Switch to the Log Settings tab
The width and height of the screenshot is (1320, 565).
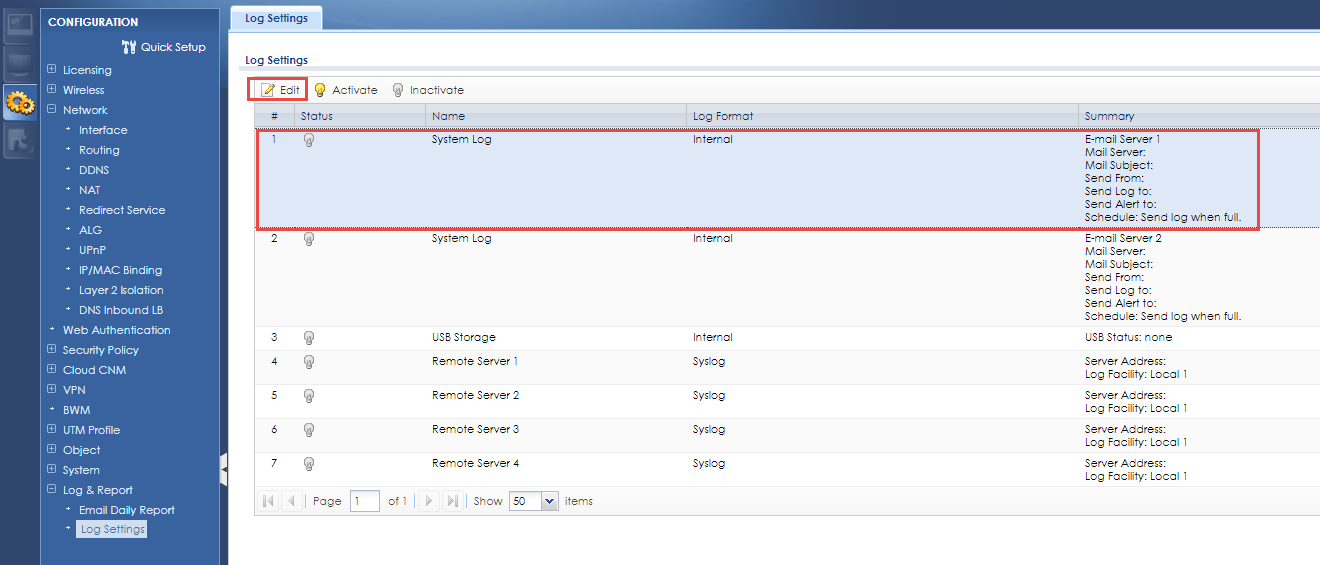276,18
